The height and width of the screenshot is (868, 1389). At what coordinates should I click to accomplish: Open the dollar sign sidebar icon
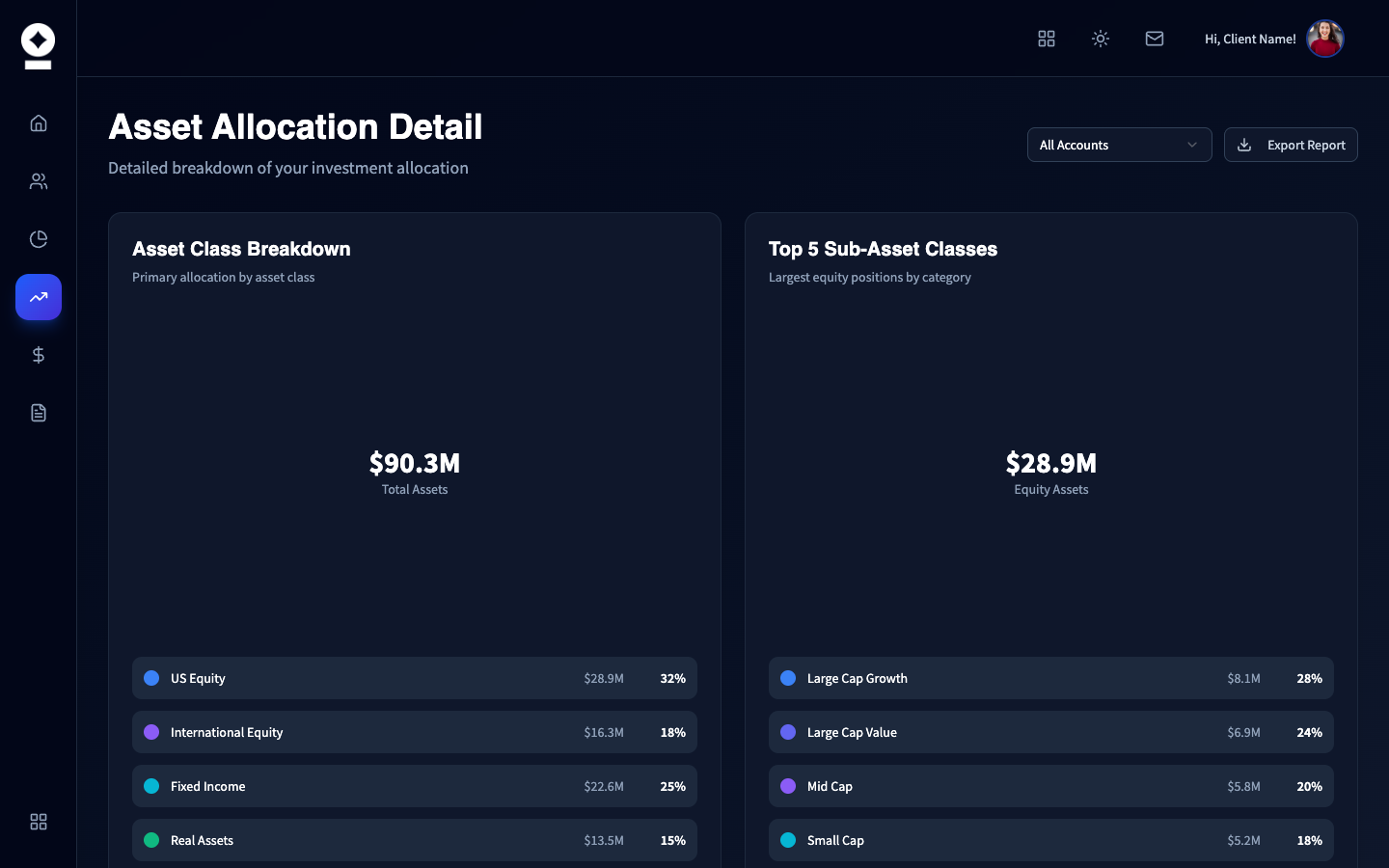pos(39,355)
